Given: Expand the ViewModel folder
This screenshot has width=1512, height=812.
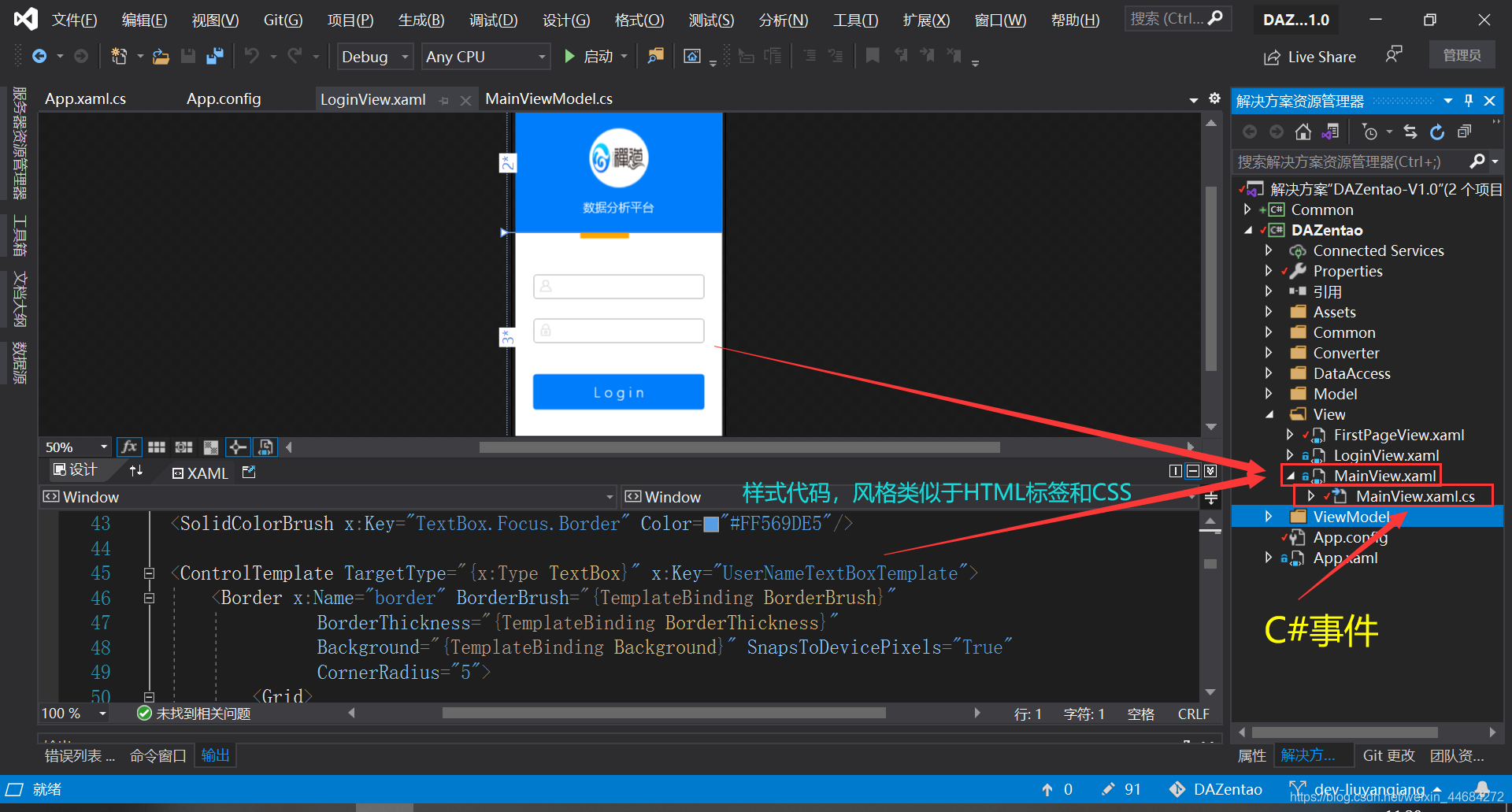Looking at the screenshot, I should pyautogui.click(x=1269, y=517).
